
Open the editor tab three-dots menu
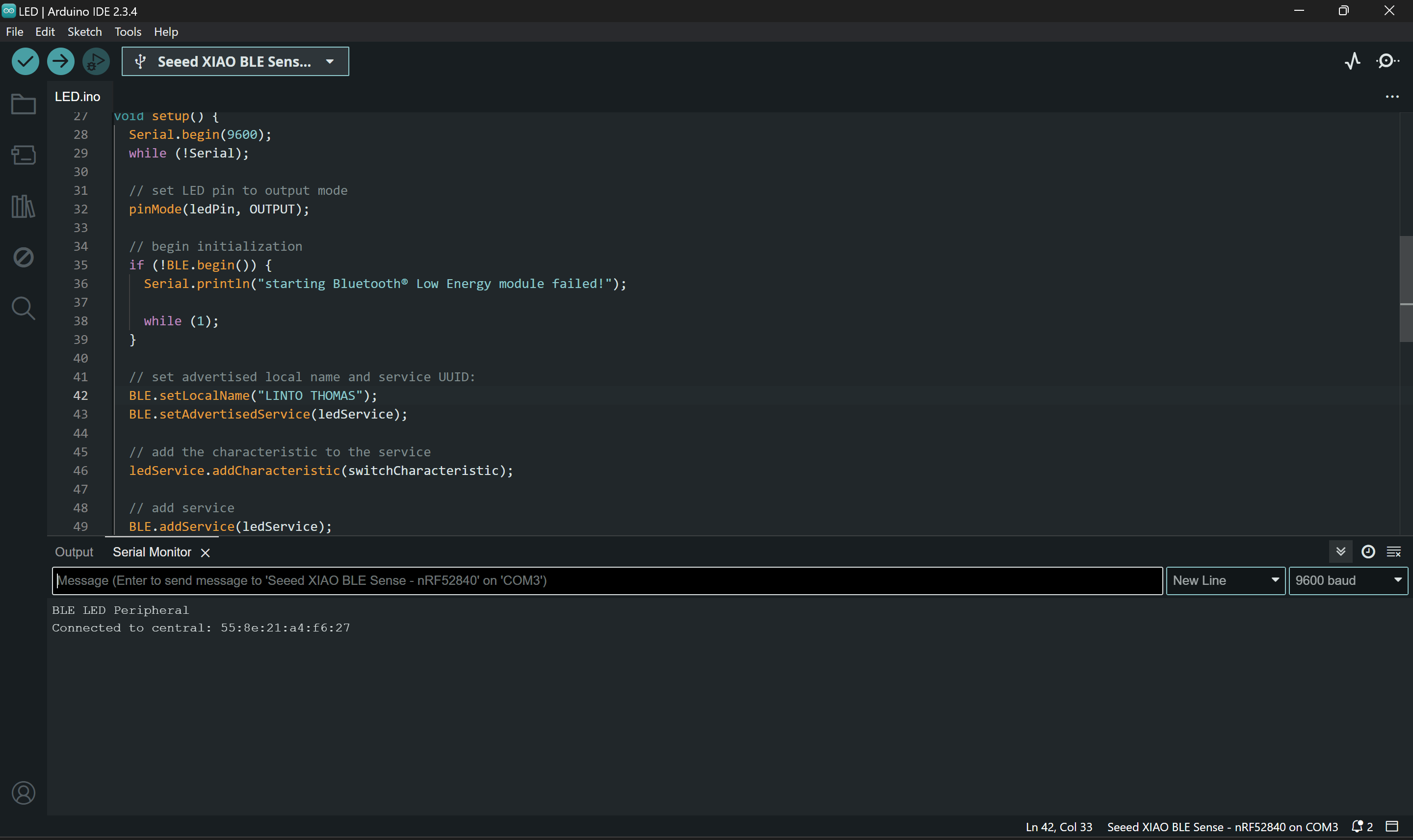pos(1391,97)
